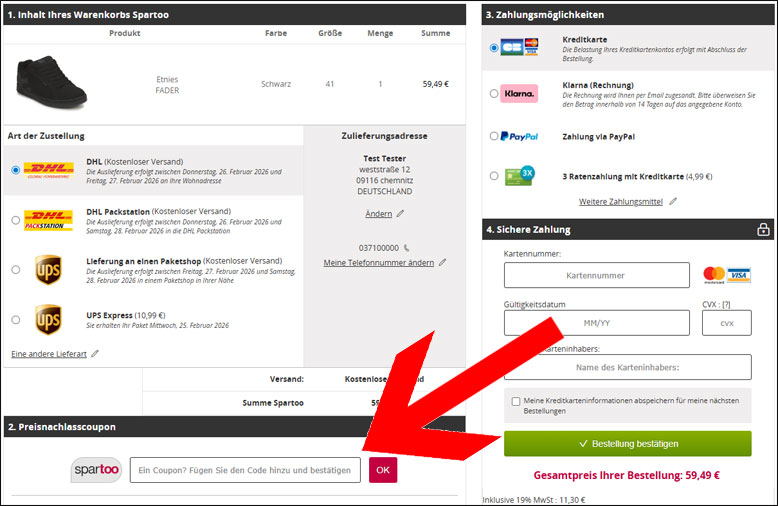Image resolution: width=778 pixels, height=506 pixels.
Task: Click the UPS Express logo
Action: coord(48,320)
